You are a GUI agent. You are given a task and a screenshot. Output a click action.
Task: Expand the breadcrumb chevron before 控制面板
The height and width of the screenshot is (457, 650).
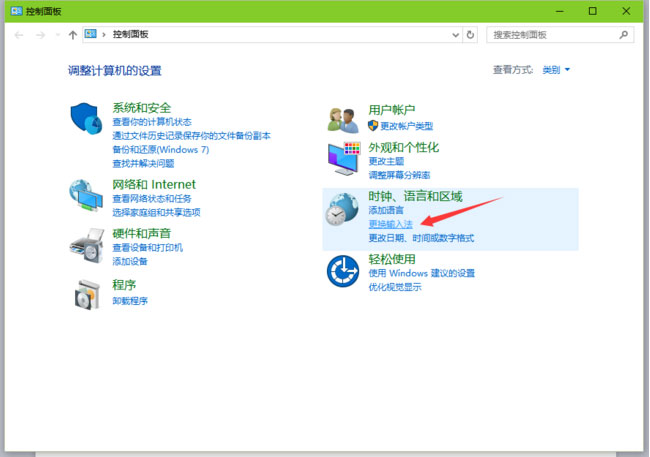(x=104, y=35)
